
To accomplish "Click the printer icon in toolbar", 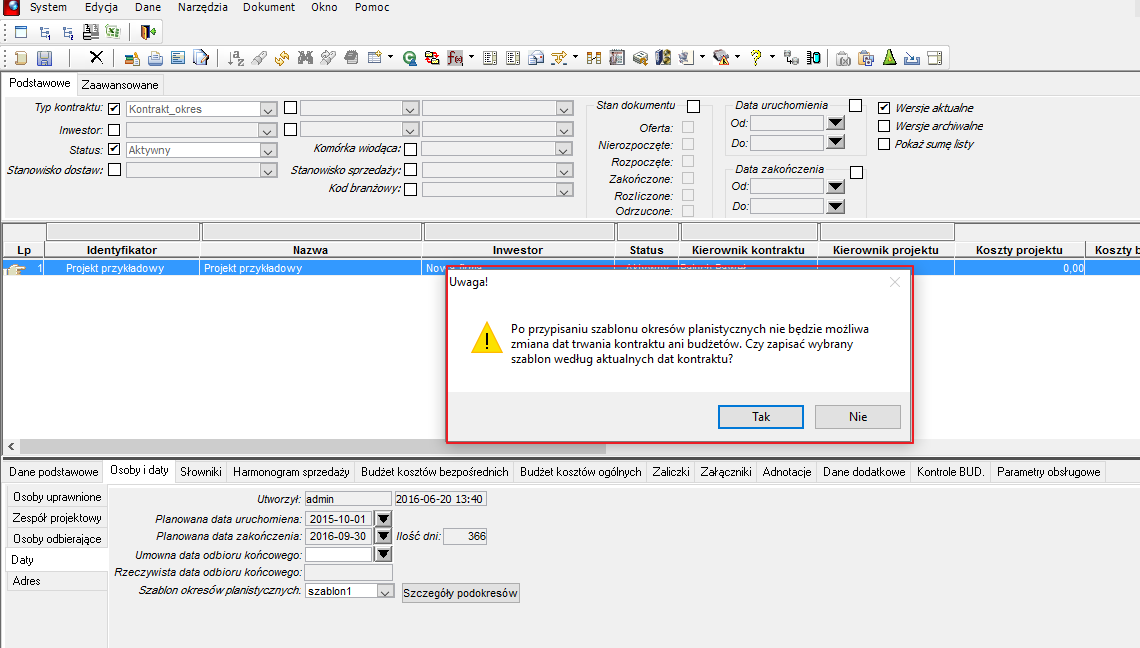I will (155, 58).
